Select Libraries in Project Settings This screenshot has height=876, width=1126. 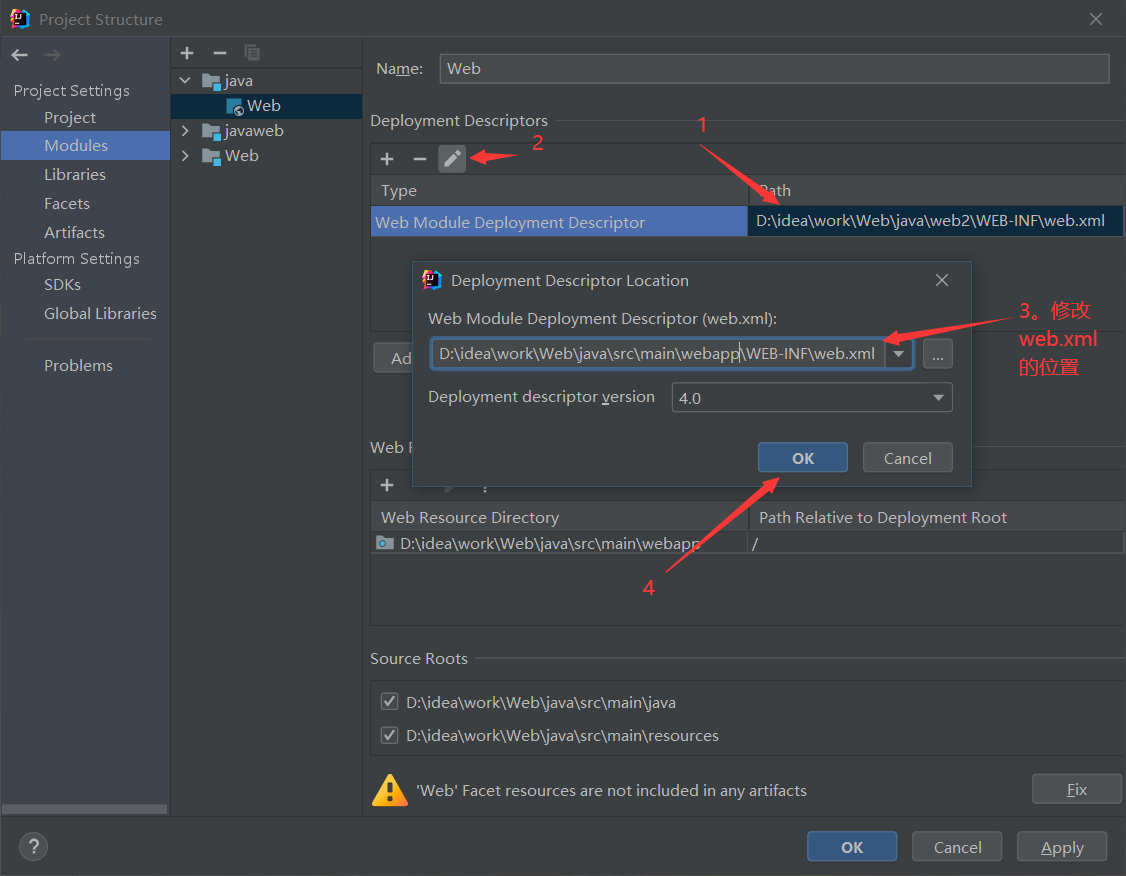click(74, 174)
